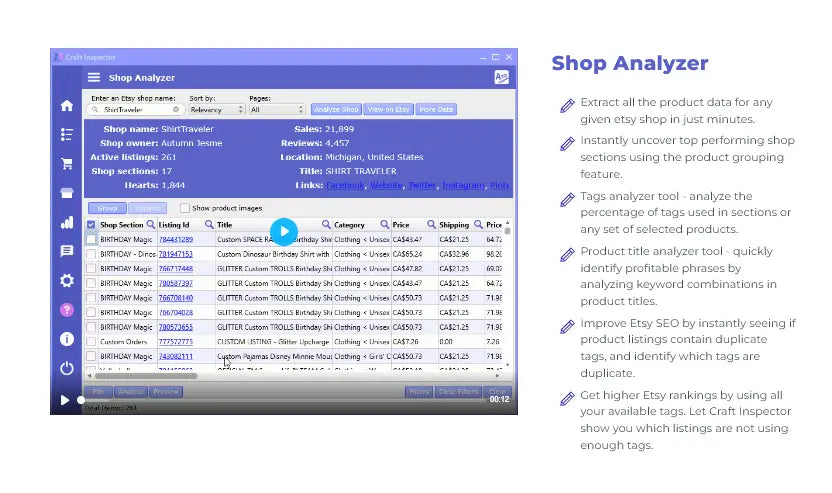Click search icon in Shipping column
Screen dimensions: 832x493
tap(478, 224)
